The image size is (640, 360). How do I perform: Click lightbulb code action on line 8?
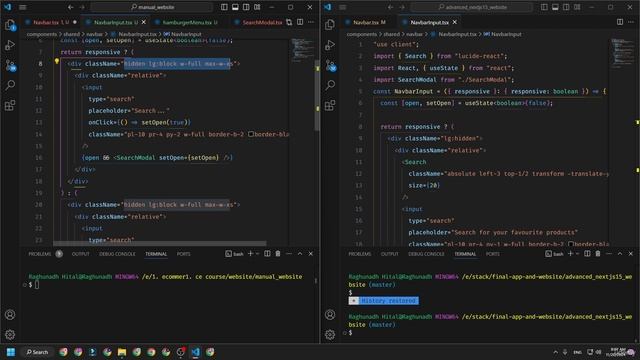(57, 62)
